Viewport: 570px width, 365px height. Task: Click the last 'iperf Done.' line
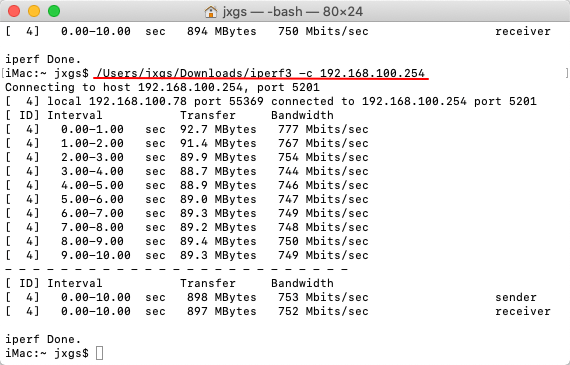pyautogui.click(x=43, y=339)
